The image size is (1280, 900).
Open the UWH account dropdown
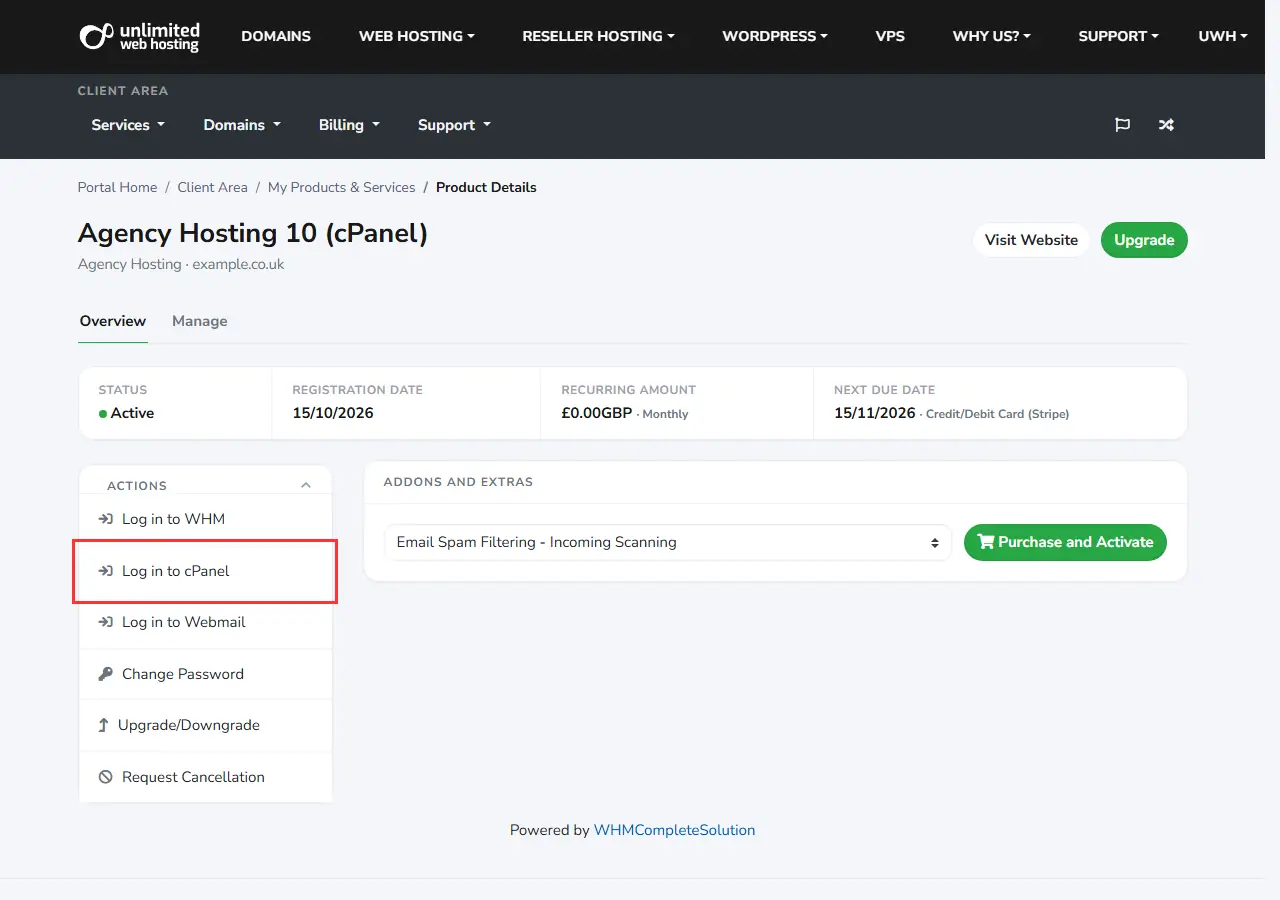click(x=1223, y=36)
